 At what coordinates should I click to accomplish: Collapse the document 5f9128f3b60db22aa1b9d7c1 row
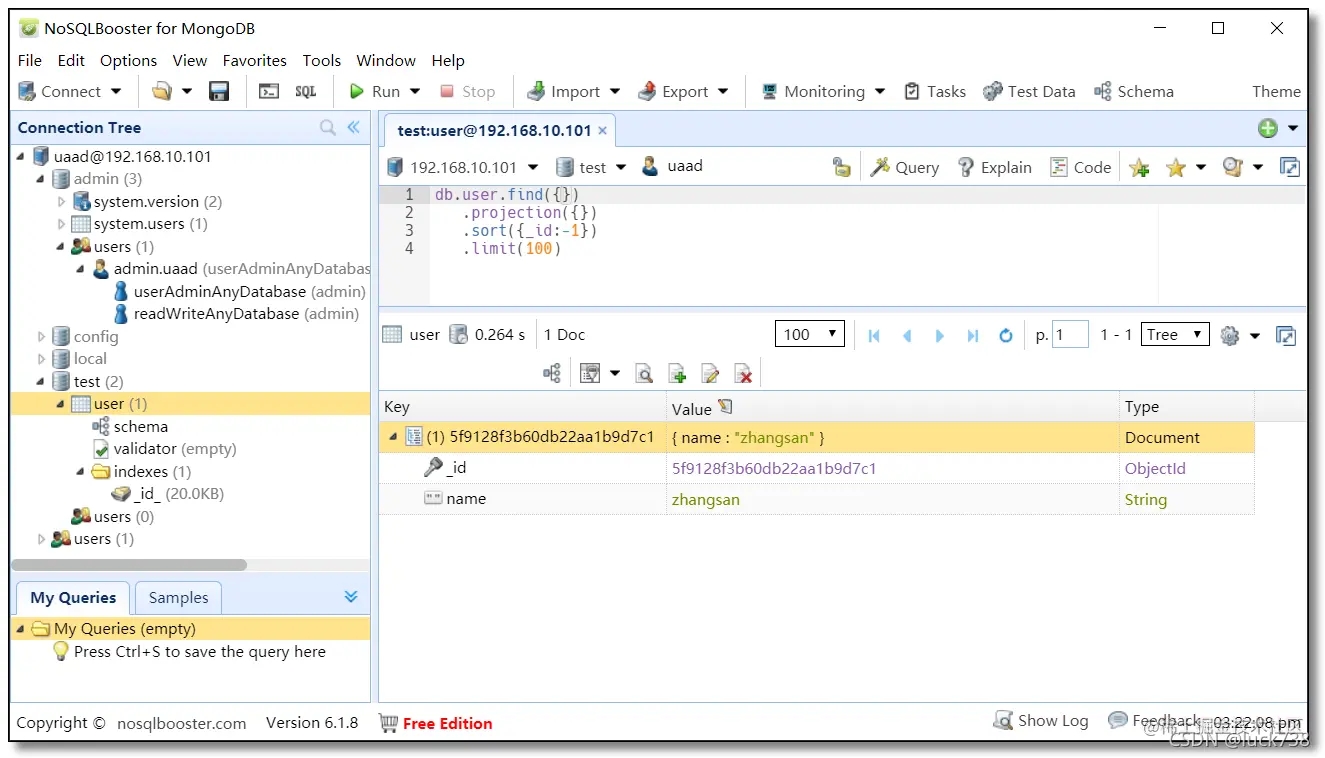(393, 437)
